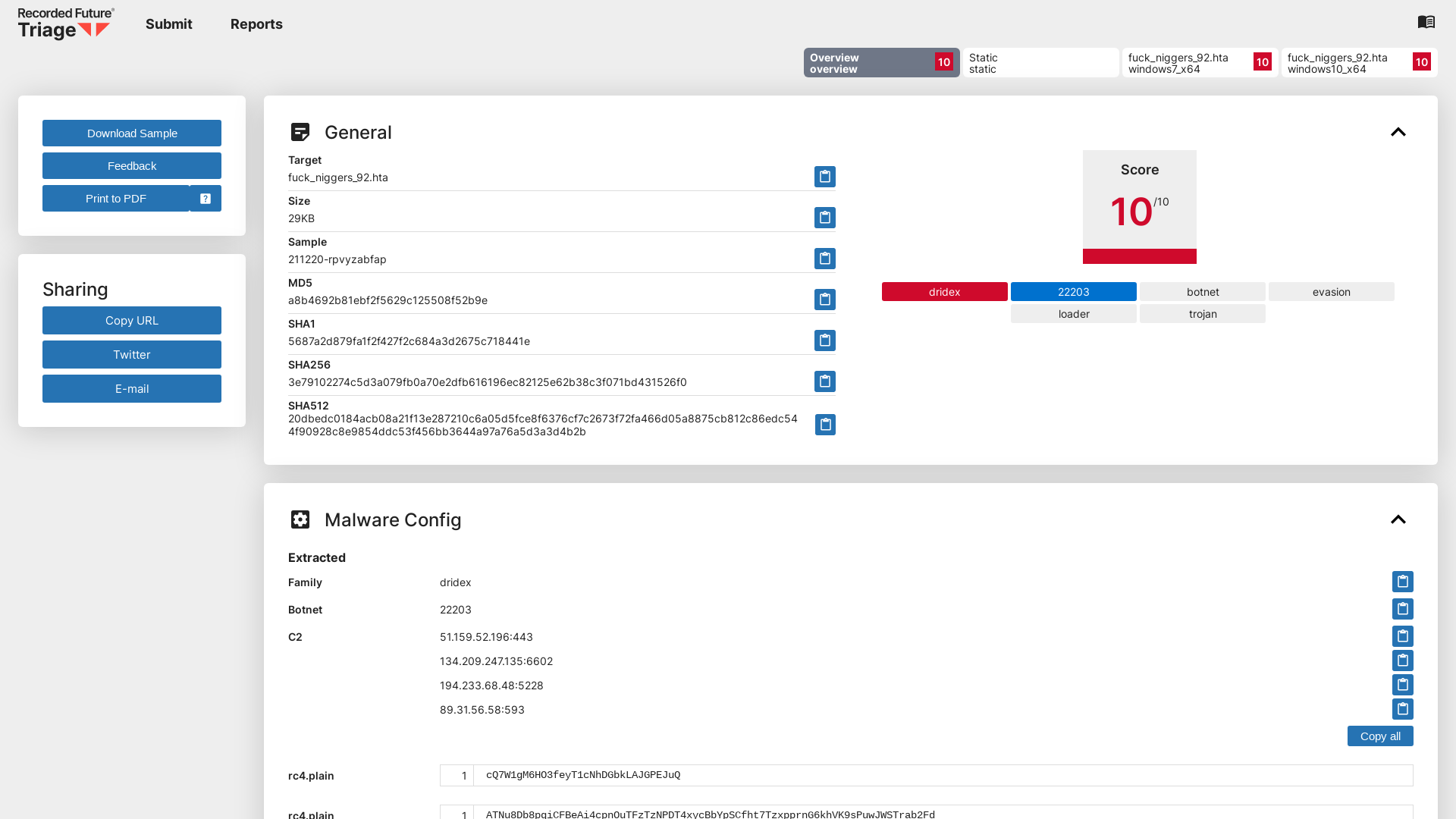The width and height of the screenshot is (1456, 819).
Task: Copy the SHA256 hash
Action: [825, 381]
